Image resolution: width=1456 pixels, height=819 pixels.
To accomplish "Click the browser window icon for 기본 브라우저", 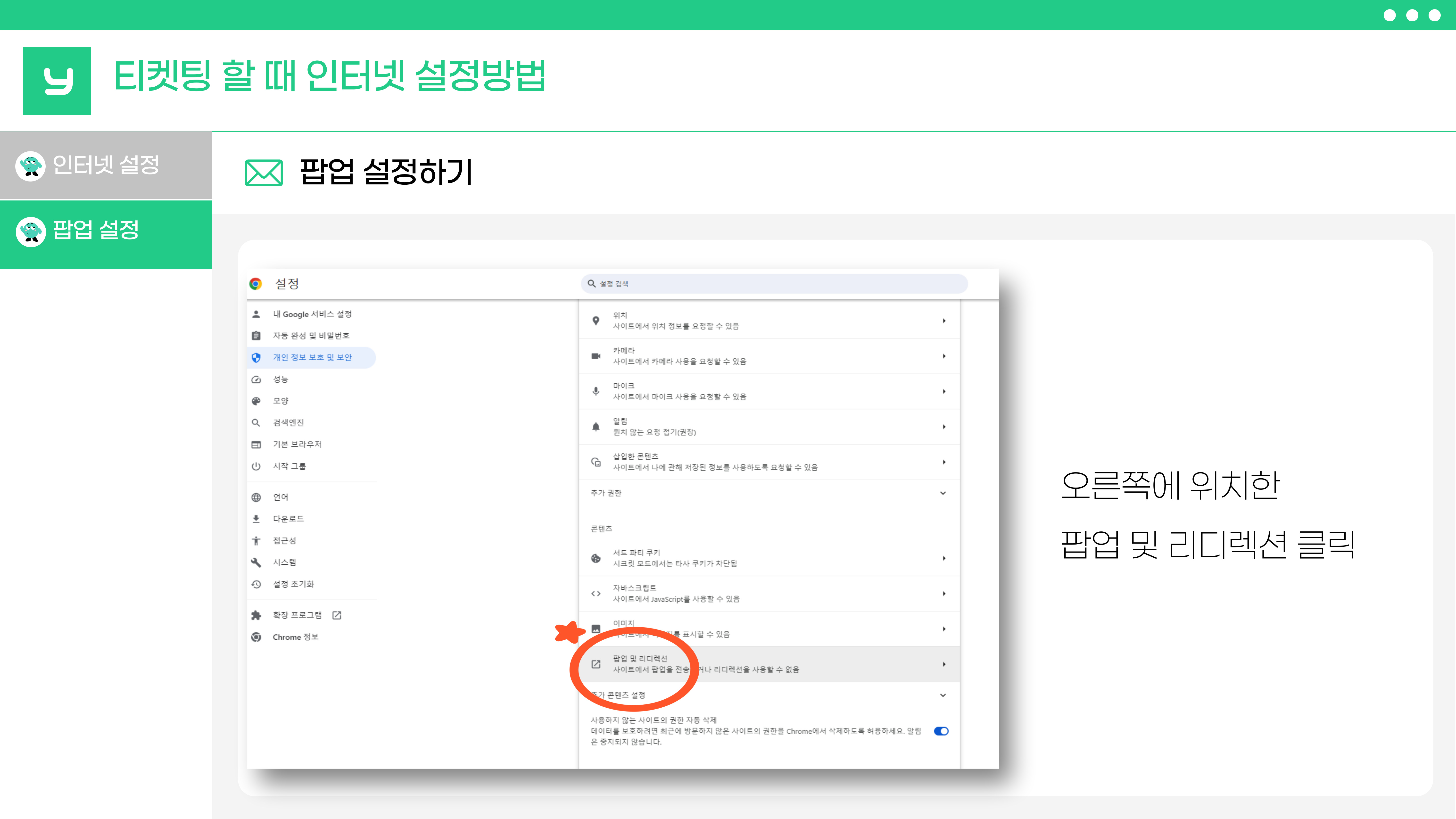I will 256,444.
